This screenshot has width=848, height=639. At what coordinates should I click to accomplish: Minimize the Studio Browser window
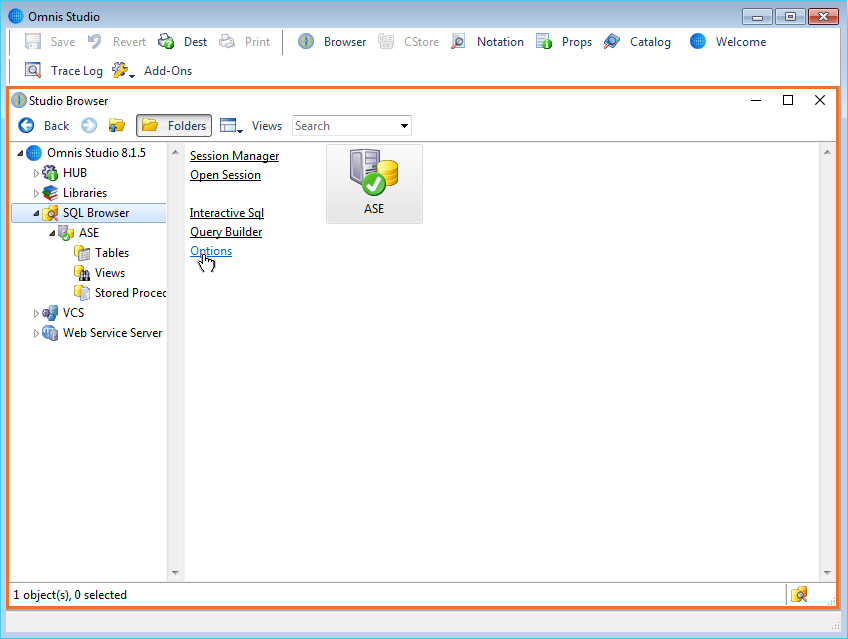756,100
